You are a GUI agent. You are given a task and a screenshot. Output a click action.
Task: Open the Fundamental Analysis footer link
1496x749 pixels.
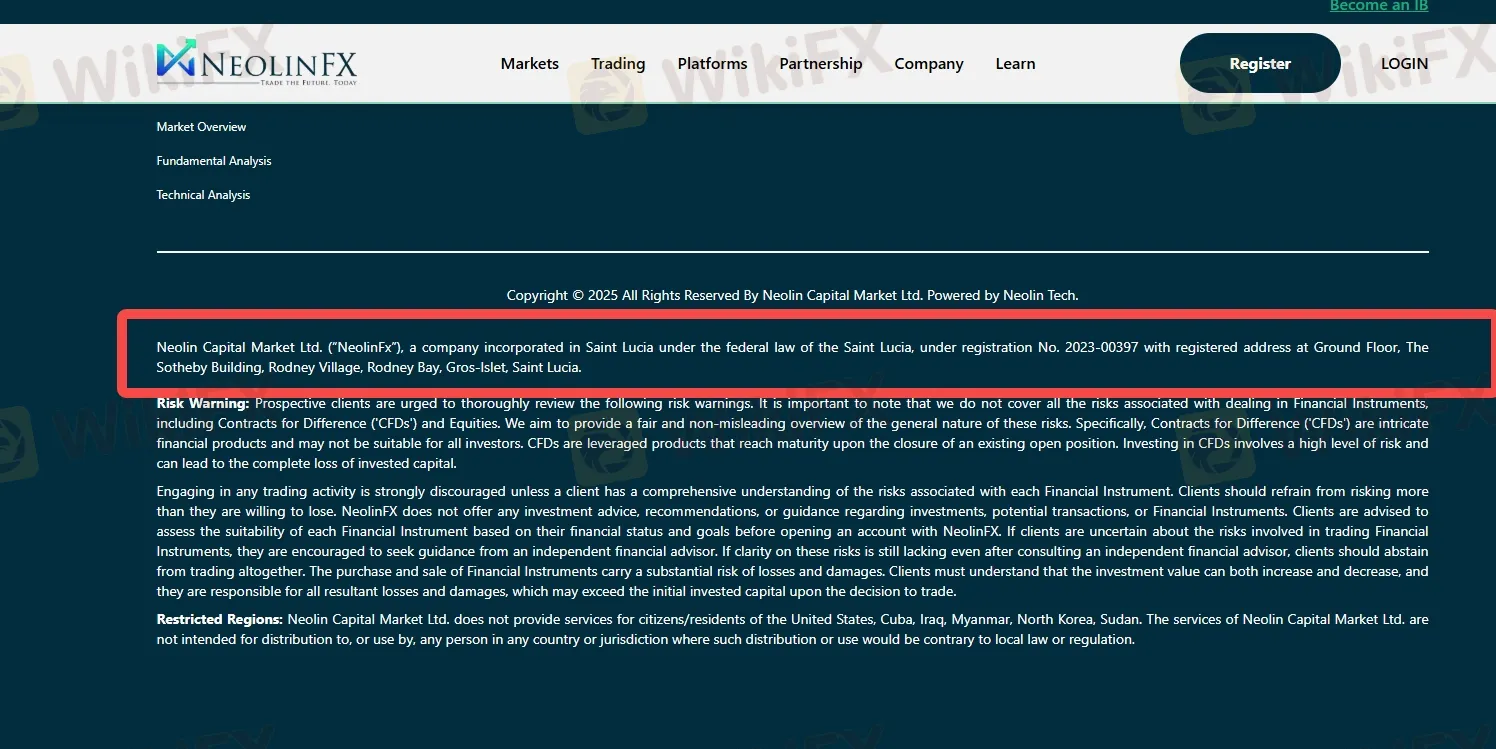point(214,161)
